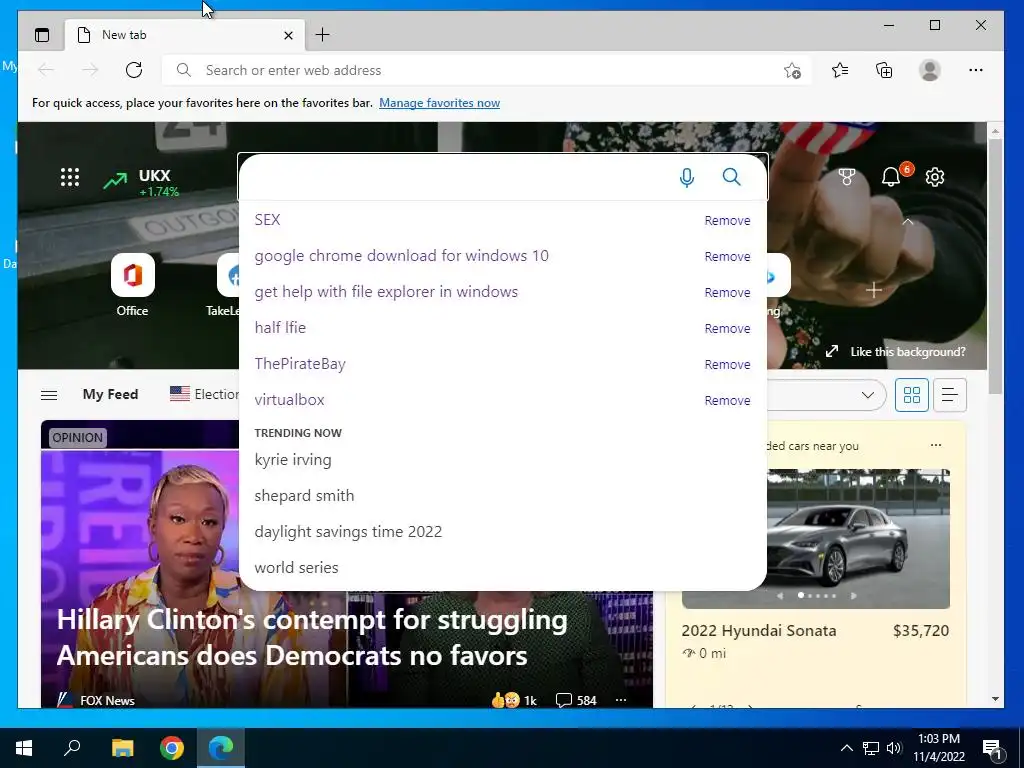Open the vertical tabs button
The height and width of the screenshot is (768, 1024).
tap(42, 35)
